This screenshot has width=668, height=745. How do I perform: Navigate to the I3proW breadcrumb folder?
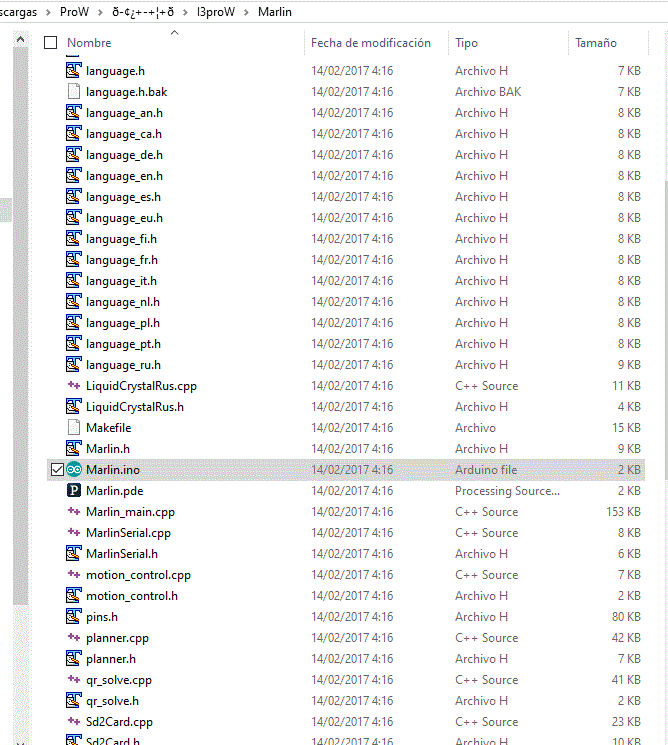click(216, 12)
